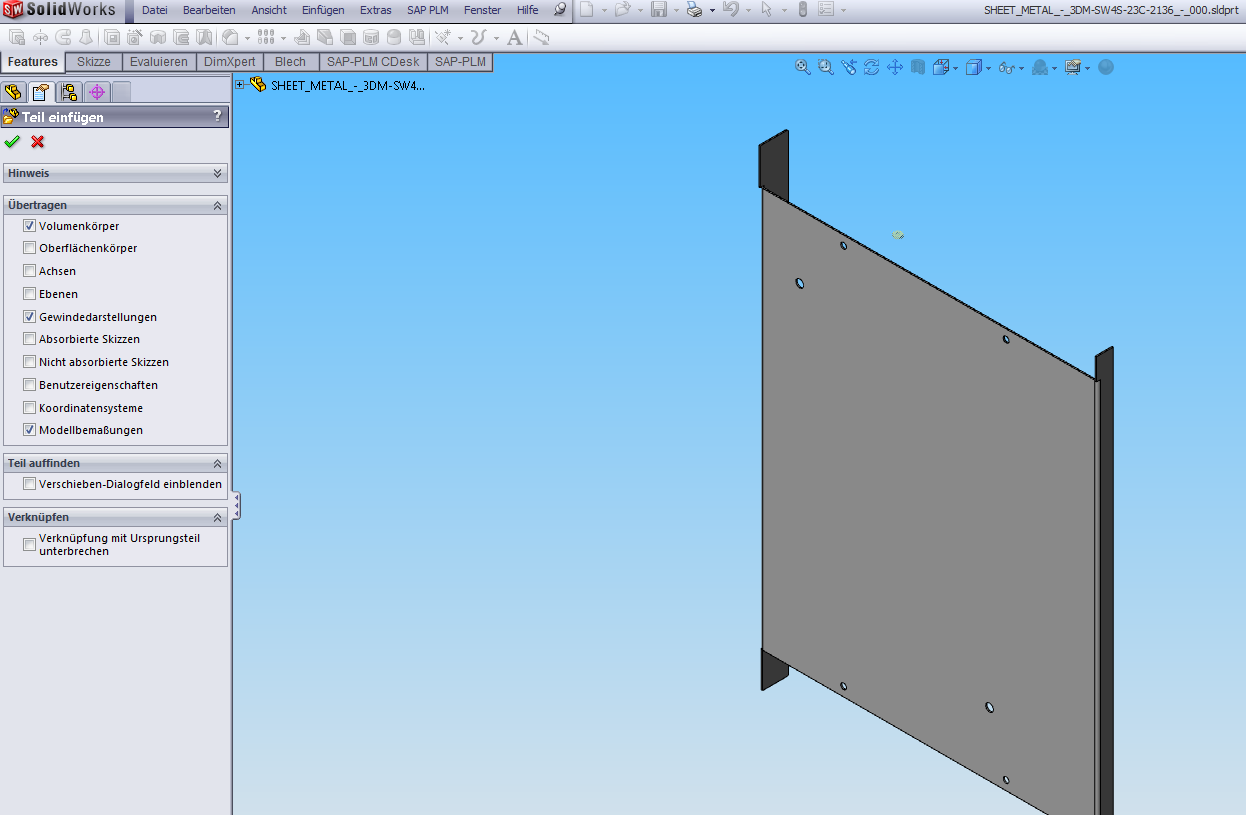1246x815 pixels.
Task: Enable the Oberflächenkörper checkbox
Action: tap(29, 248)
